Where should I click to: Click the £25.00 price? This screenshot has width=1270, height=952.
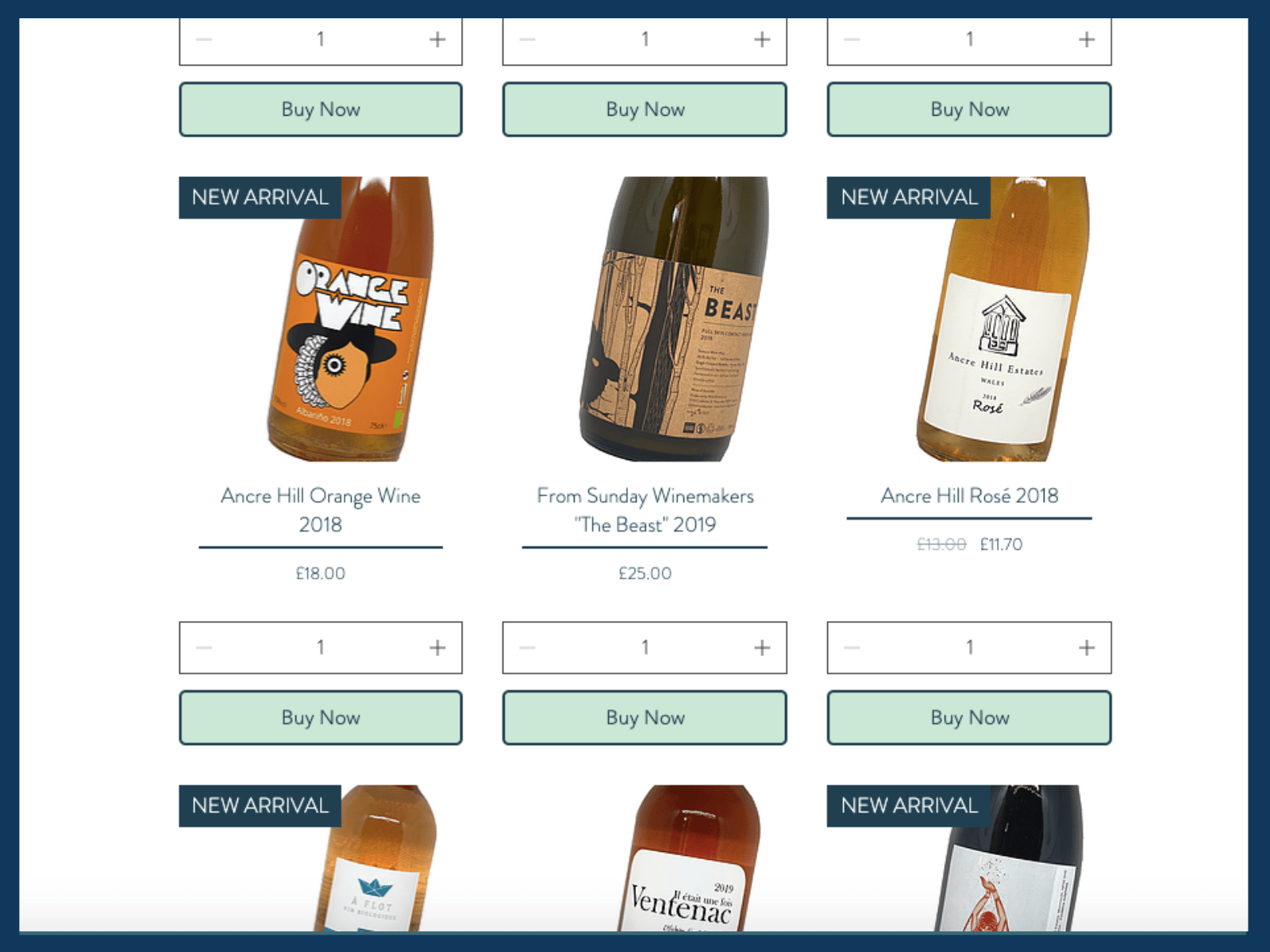(x=645, y=574)
